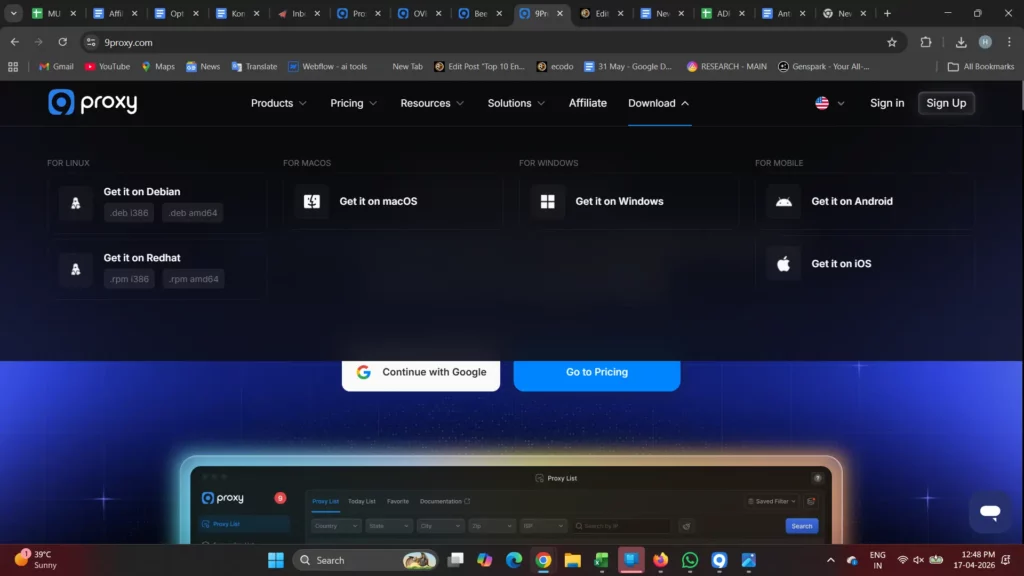This screenshot has width=1024, height=576.
Task: Open the live chat bubble
Action: click(x=990, y=512)
